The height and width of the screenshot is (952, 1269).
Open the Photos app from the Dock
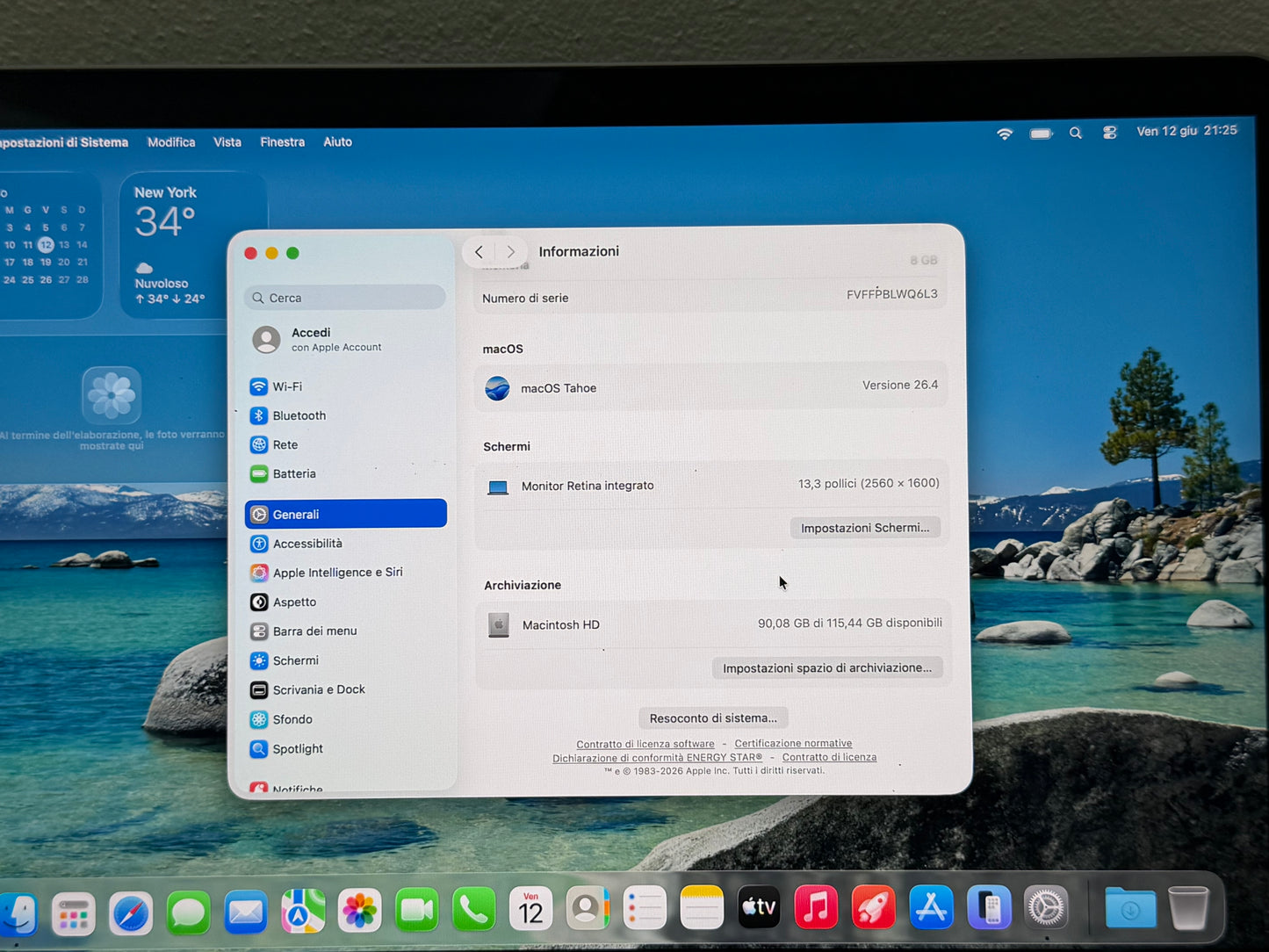(359, 911)
